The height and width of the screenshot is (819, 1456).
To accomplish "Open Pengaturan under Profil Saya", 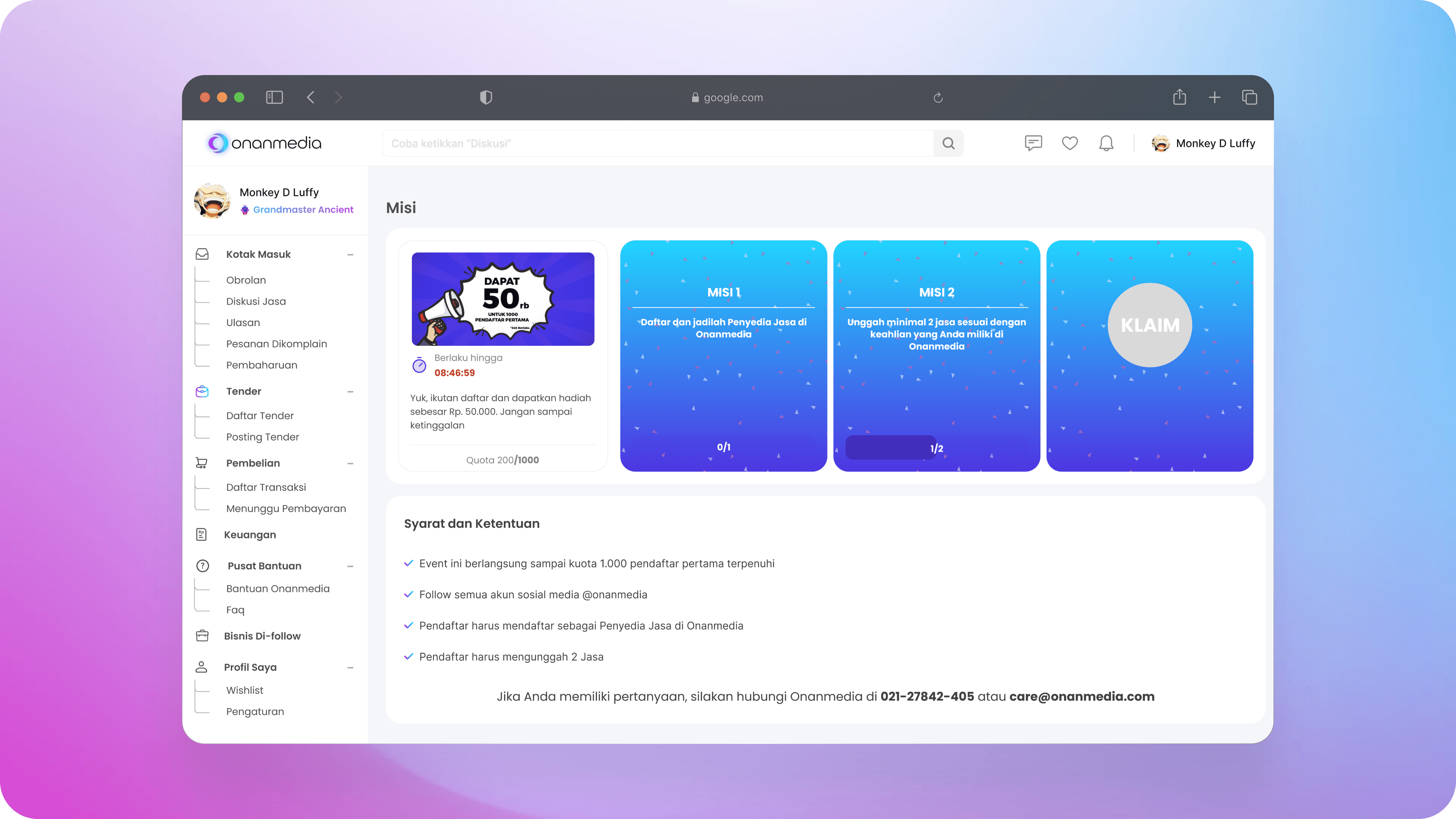I will point(255,712).
